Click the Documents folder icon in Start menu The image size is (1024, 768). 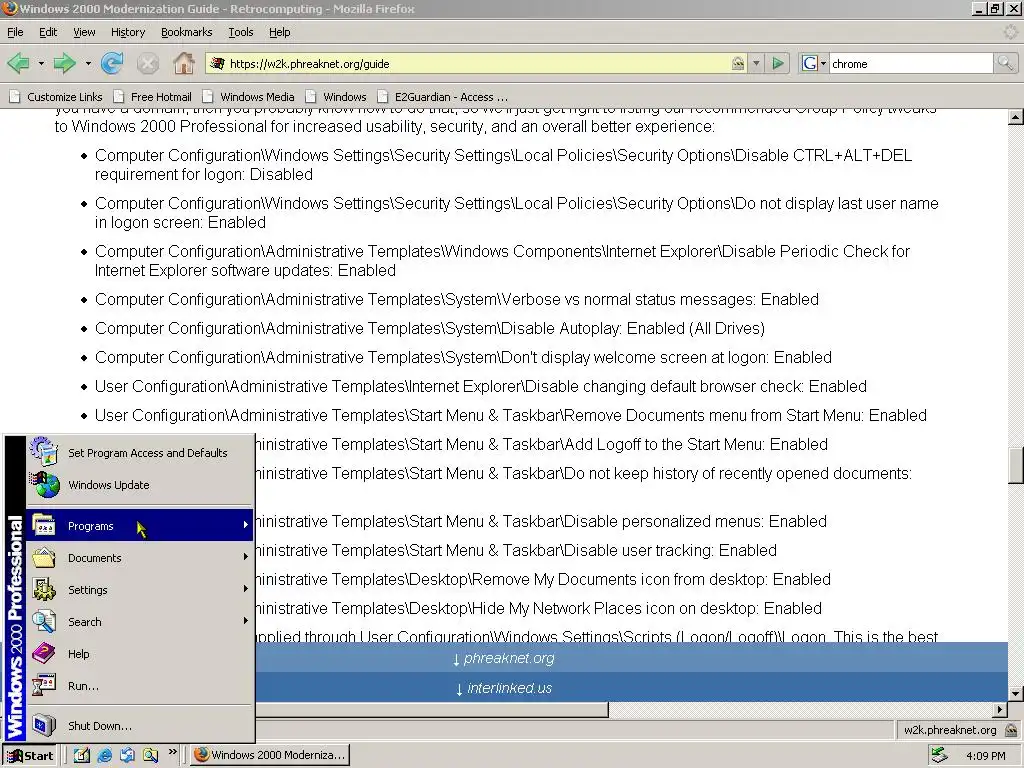(44, 558)
